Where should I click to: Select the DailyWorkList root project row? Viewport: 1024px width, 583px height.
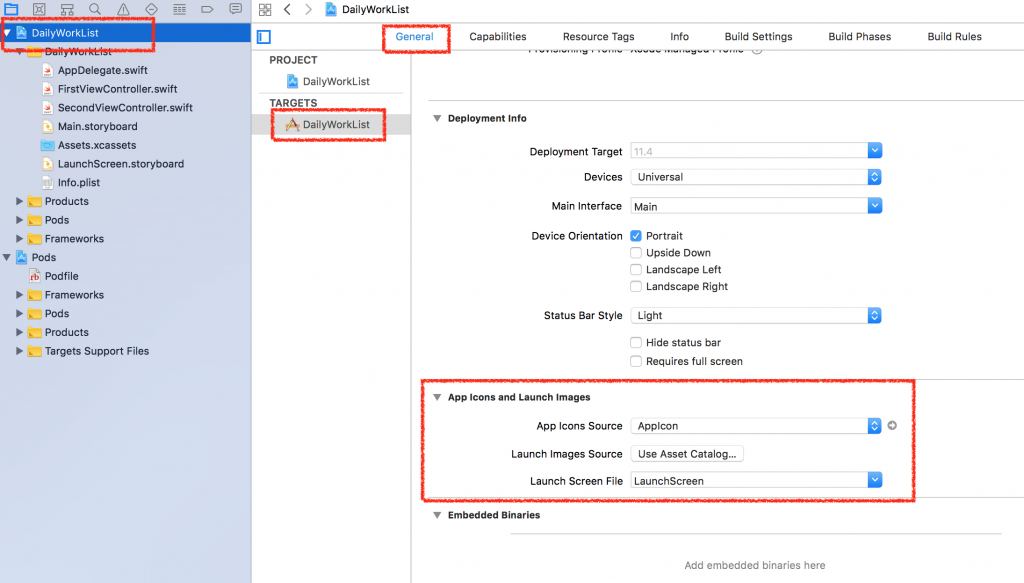click(125, 33)
